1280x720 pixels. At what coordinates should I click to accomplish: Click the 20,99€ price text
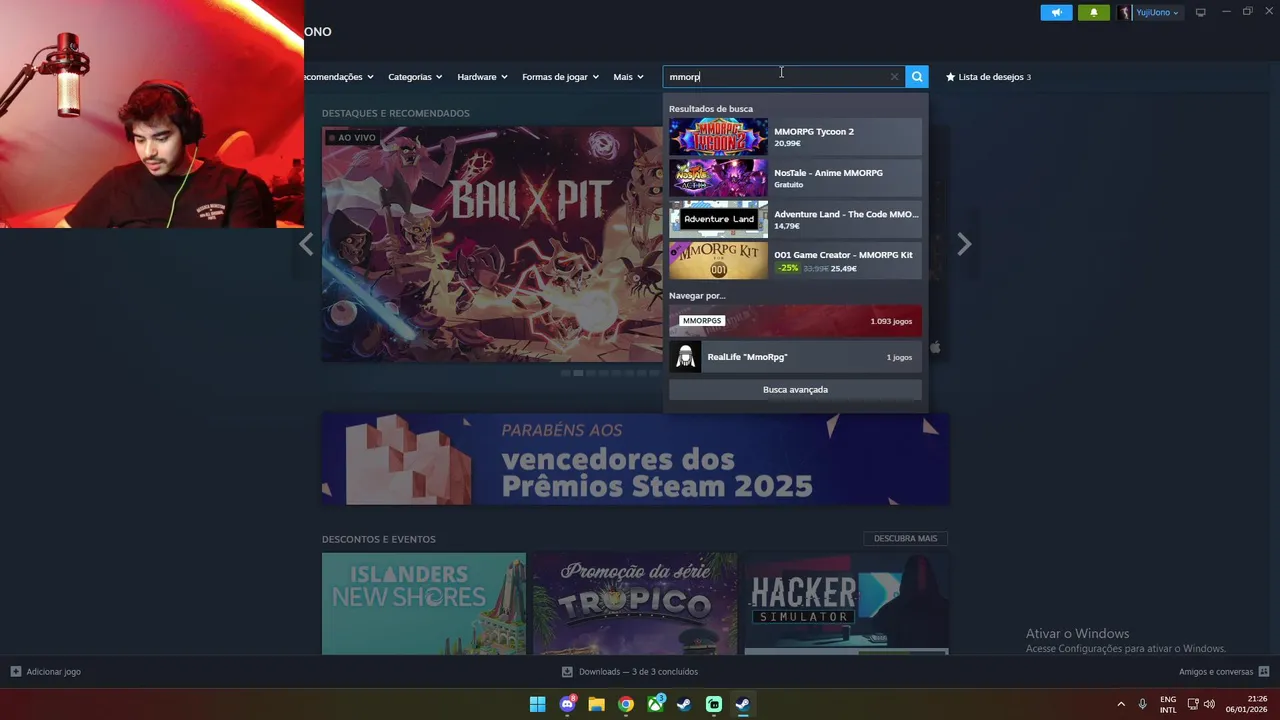[x=787, y=143]
